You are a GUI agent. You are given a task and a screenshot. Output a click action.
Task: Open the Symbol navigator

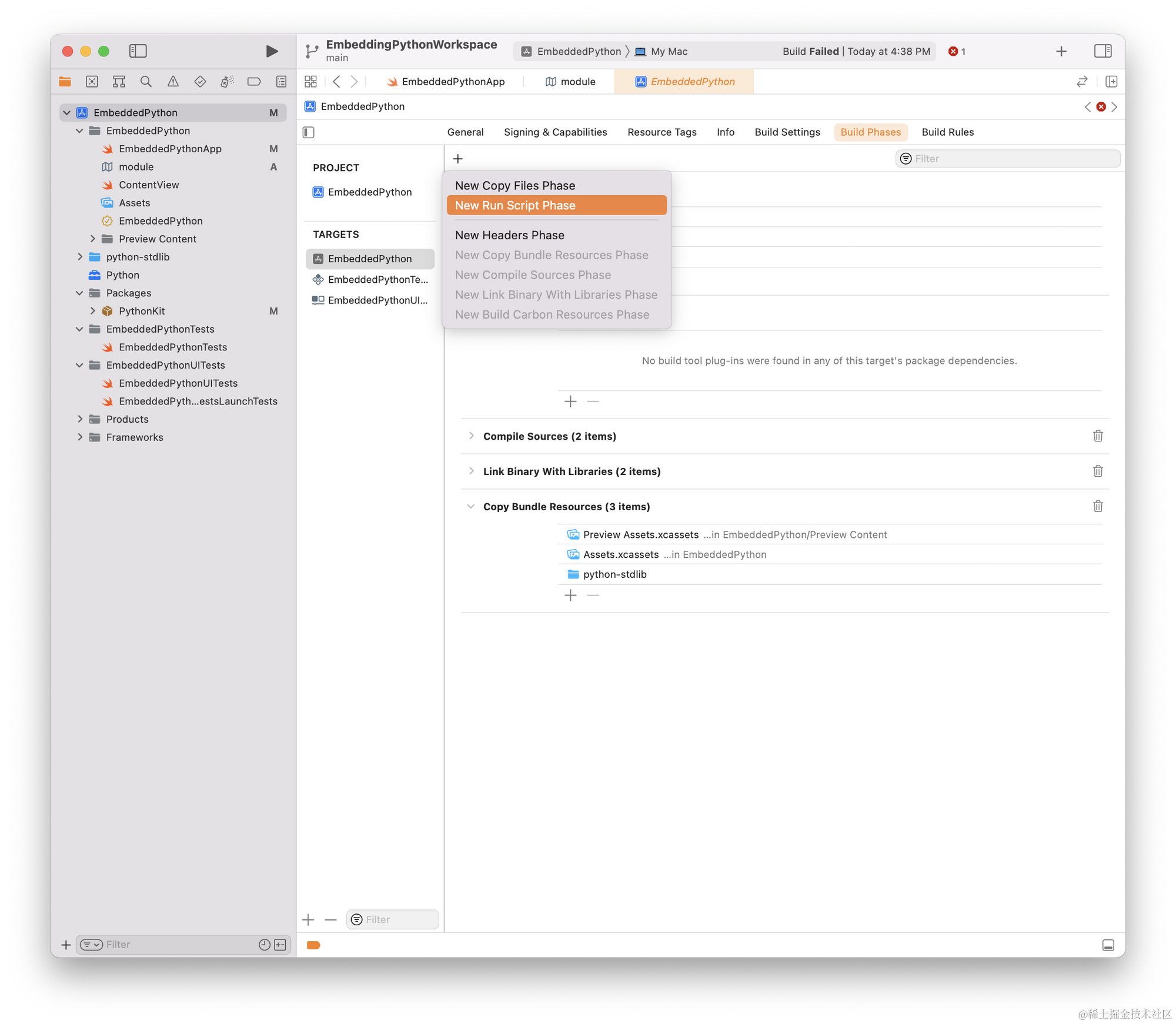(x=119, y=82)
